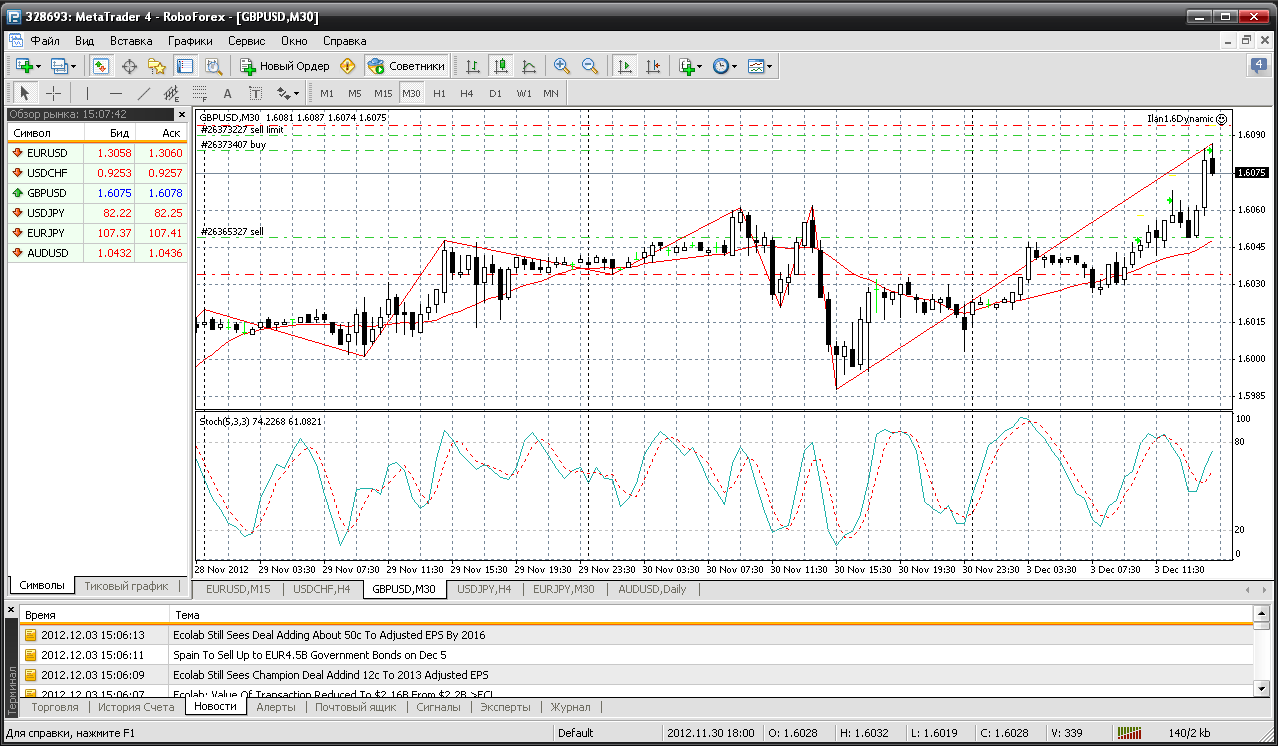The height and width of the screenshot is (746, 1278).
Task: Toggle the Советники auto-trading button
Action: coord(406,66)
